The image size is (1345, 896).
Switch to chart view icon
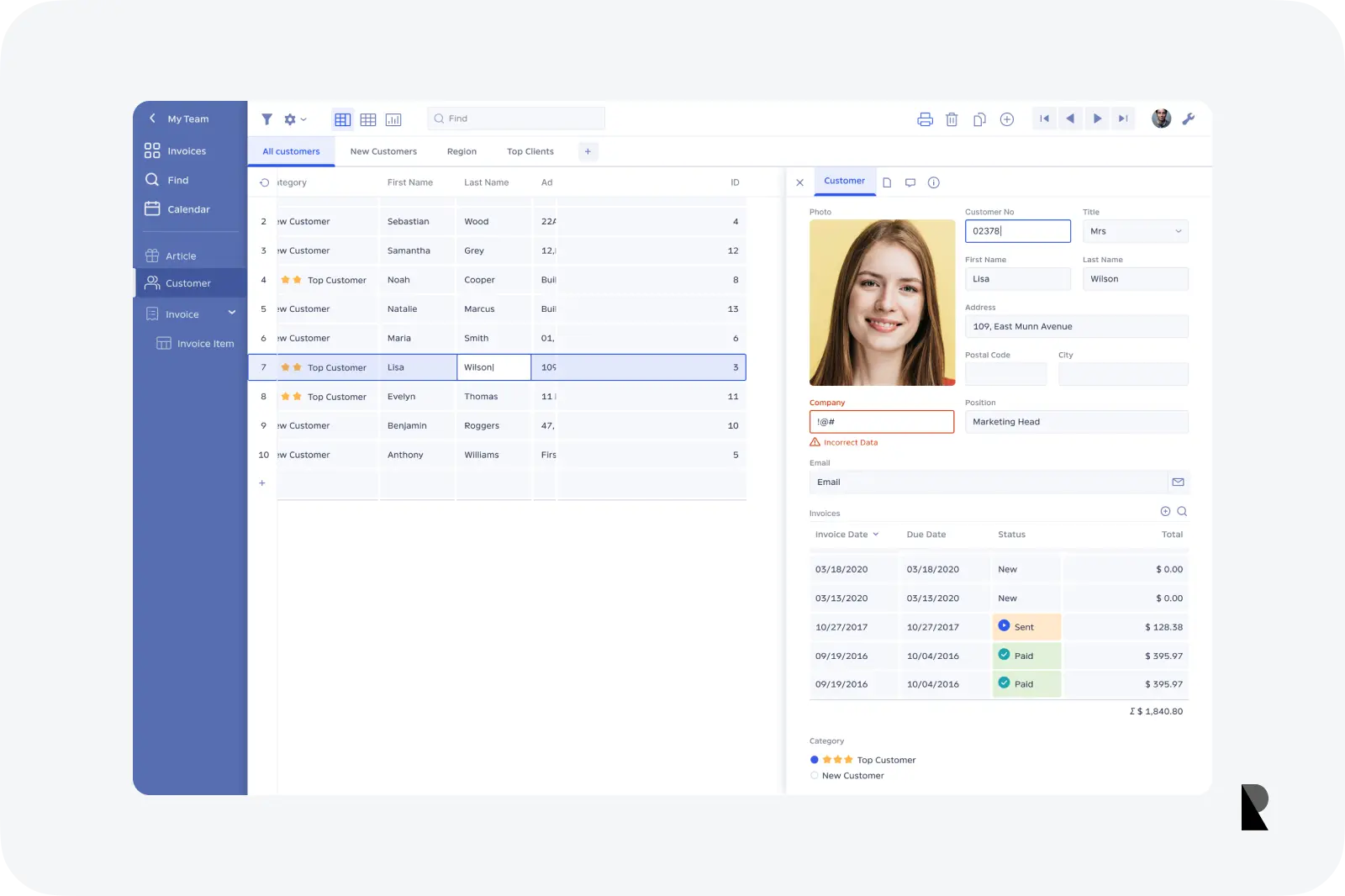pyautogui.click(x=393, y=119)
